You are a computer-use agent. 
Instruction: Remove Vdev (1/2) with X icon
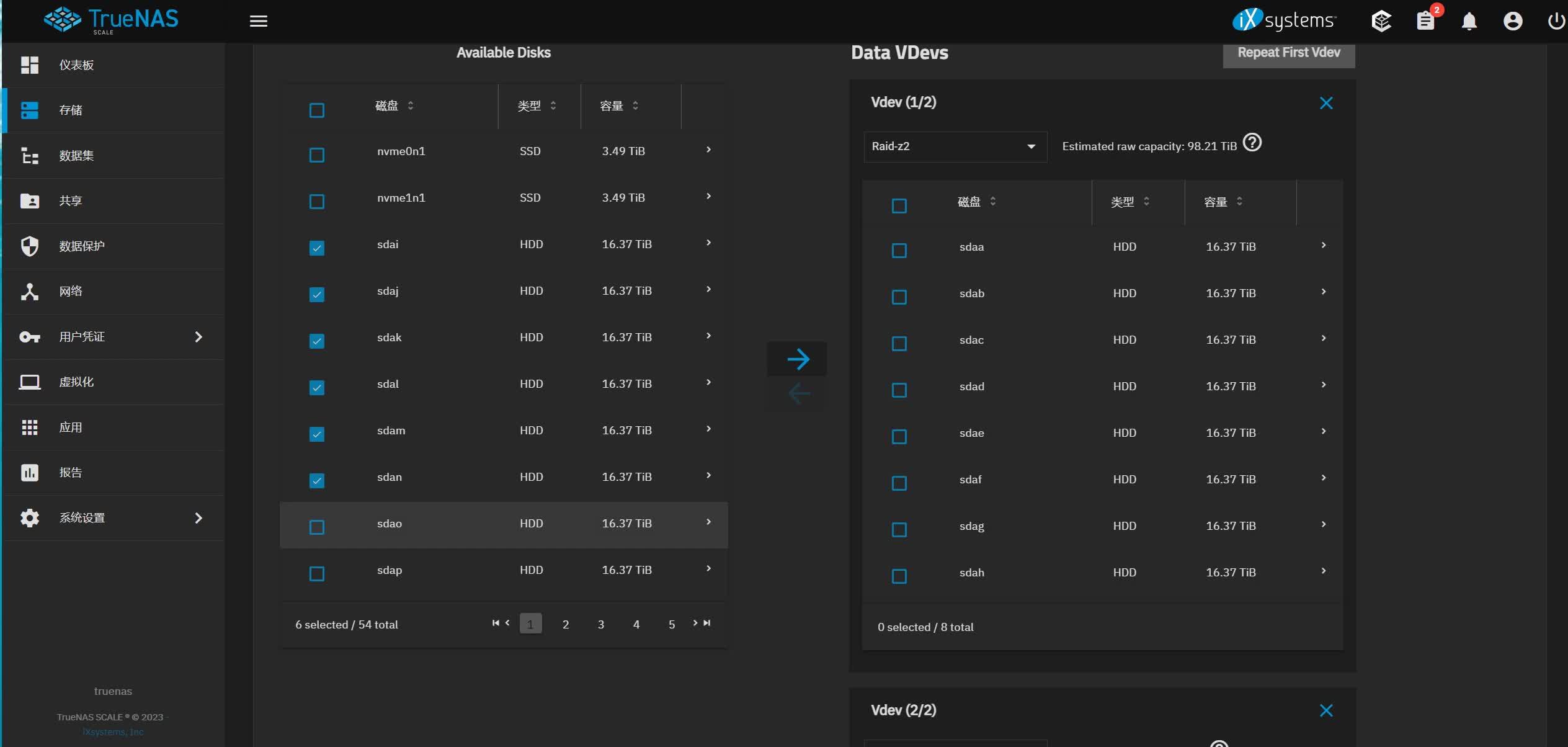click(1325, 103)
